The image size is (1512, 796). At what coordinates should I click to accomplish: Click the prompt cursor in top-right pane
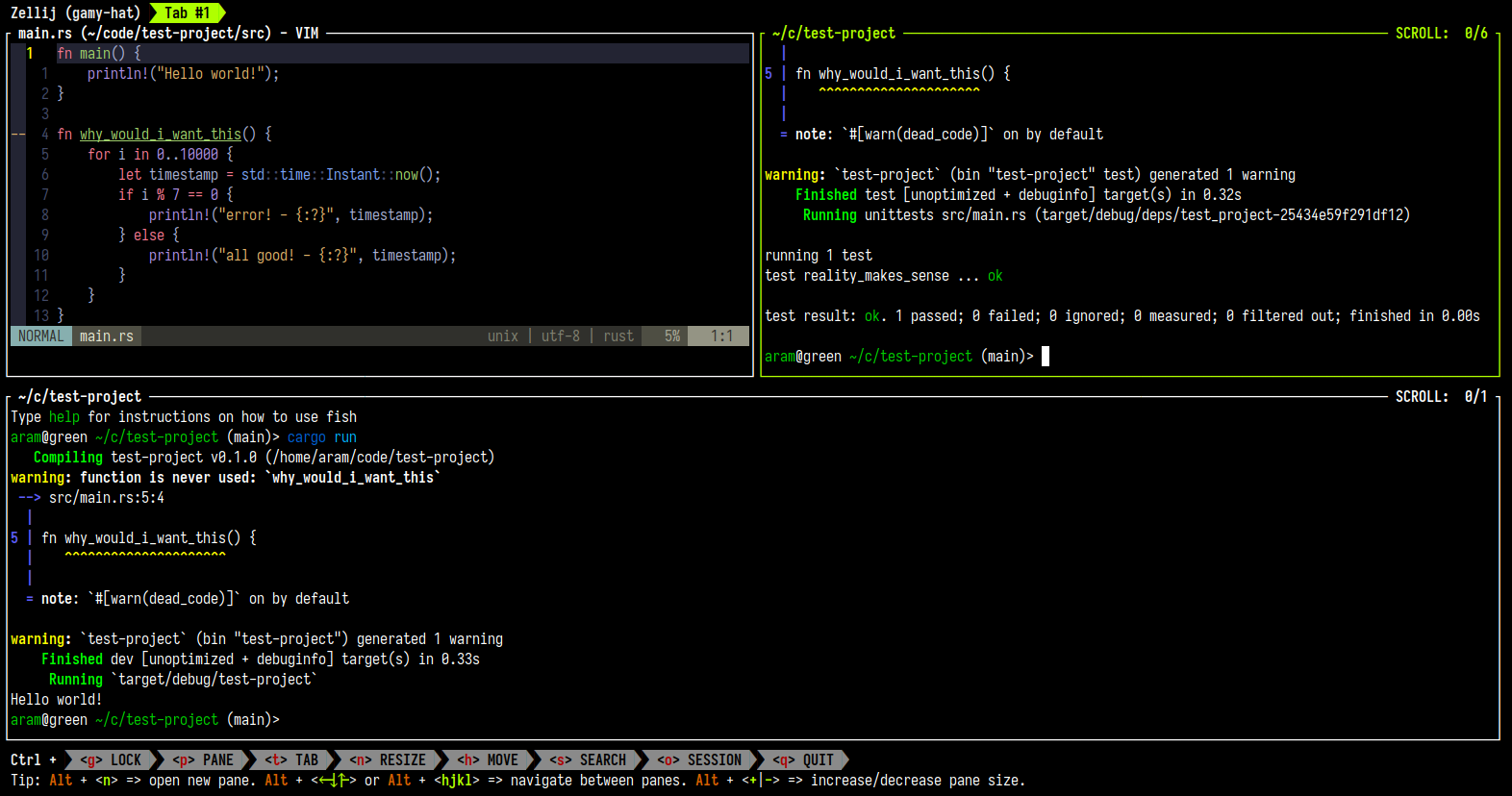(x=1046, y=356)
